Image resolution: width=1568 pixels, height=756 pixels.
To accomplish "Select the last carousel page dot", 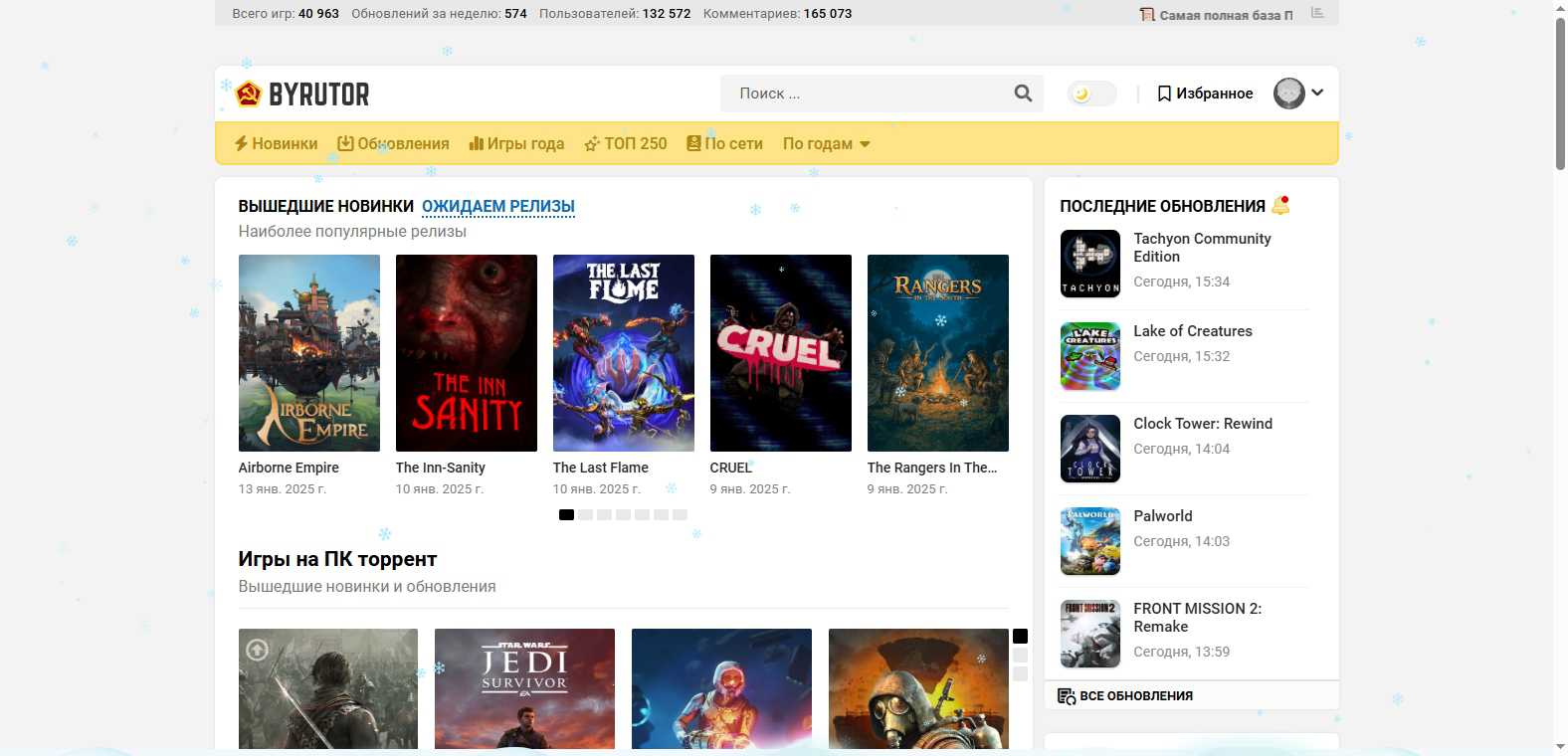I will tap(680, 514).
